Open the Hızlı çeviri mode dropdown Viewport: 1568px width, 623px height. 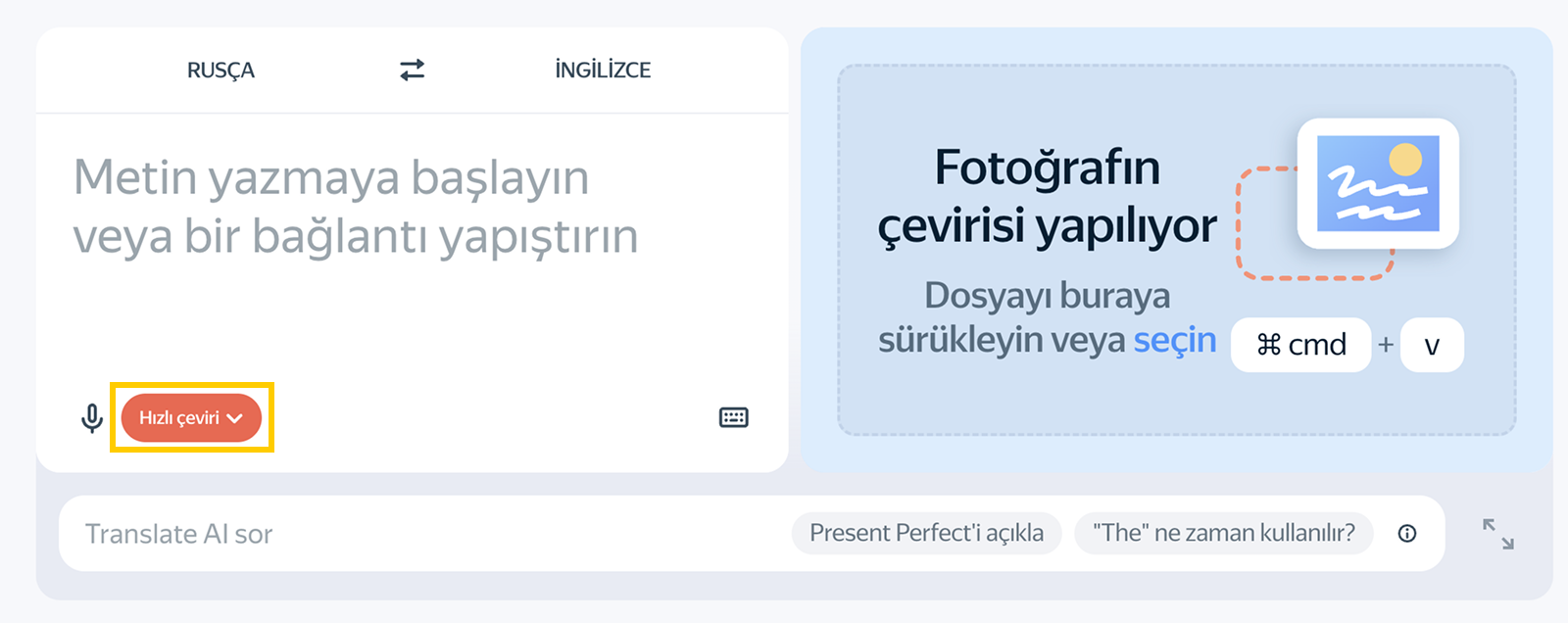(191, 418)
